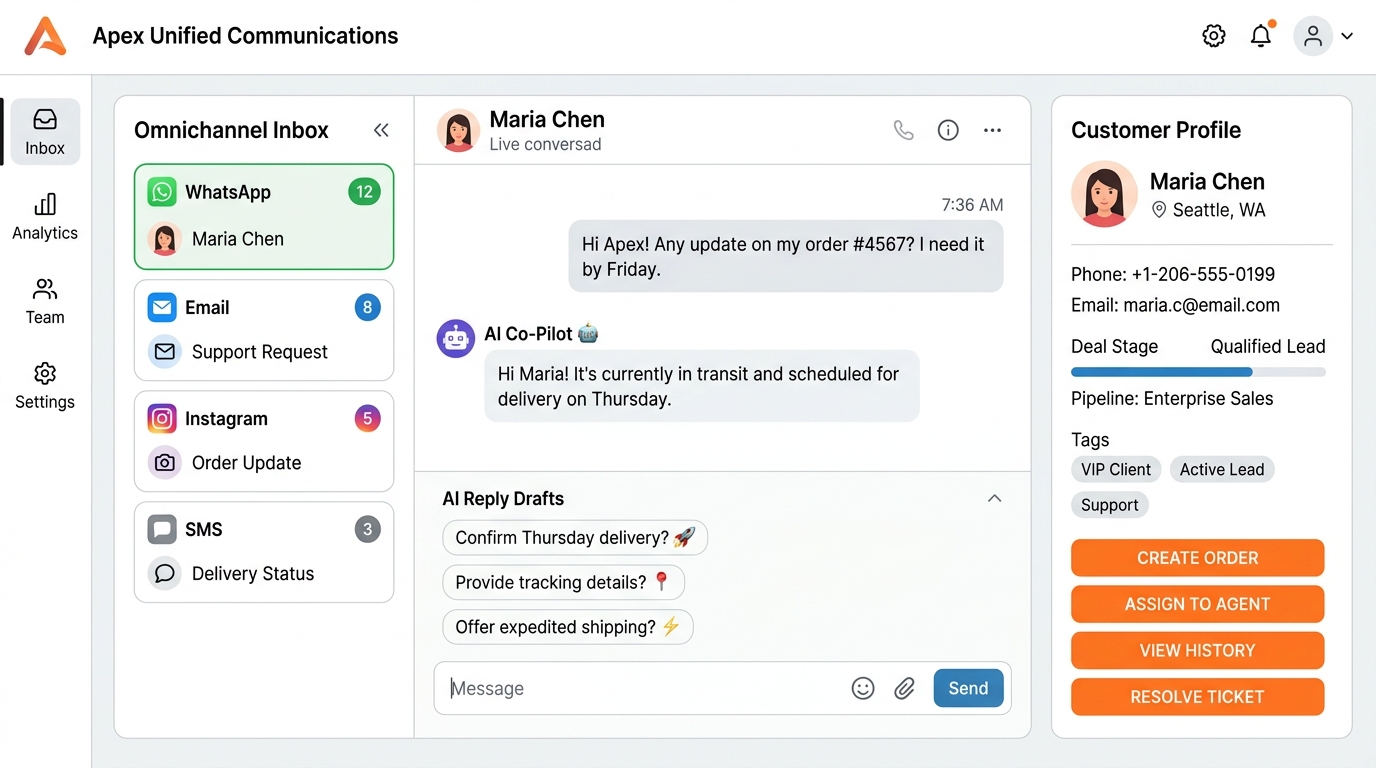Viewport: 1376px width, 768px height.
Task: Click the Support tag
Action: (1110, 505)
